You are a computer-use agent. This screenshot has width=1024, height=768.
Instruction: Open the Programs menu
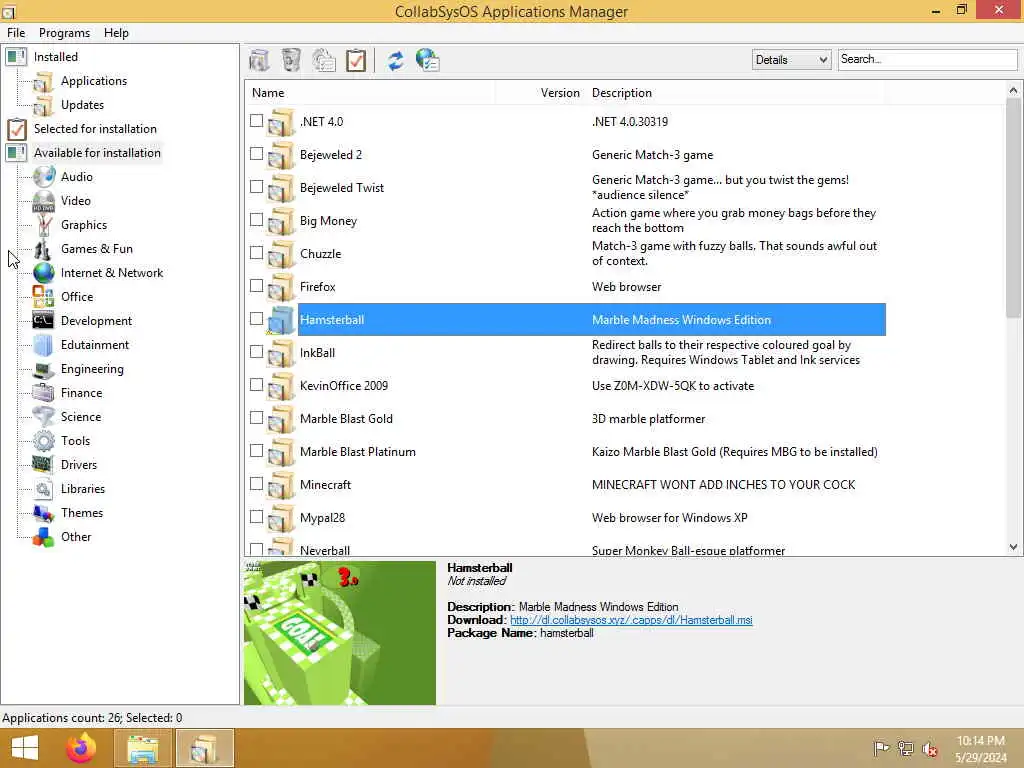click(64, 33)
